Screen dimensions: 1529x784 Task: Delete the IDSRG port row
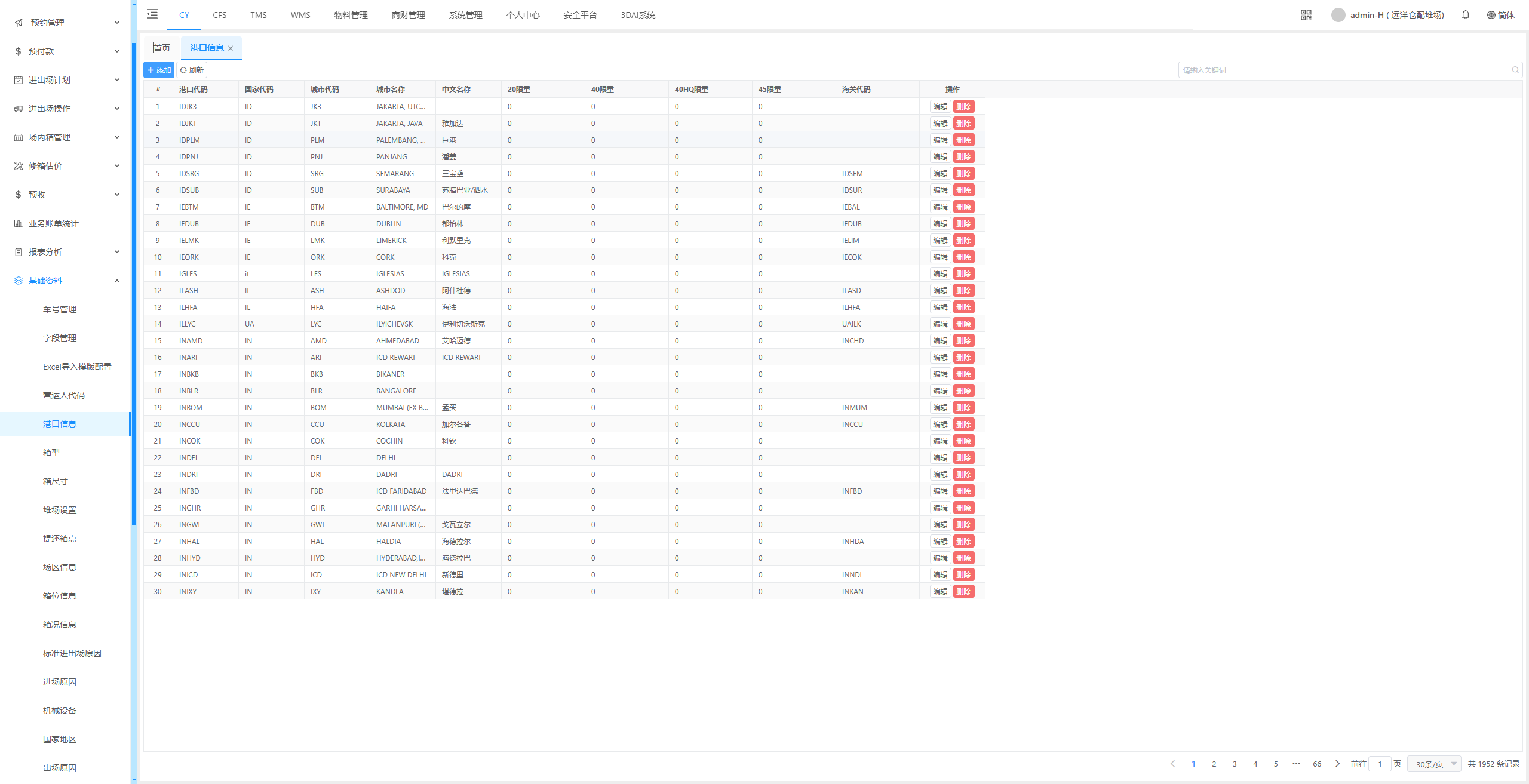(963, 174)
